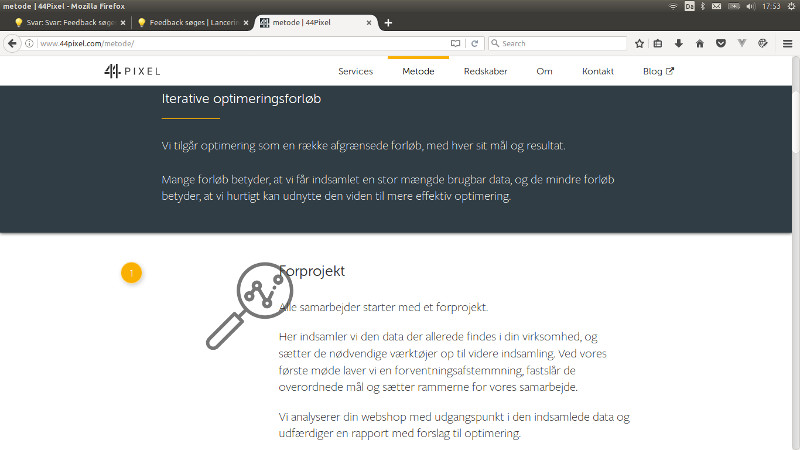Viewport: 800px width, 450px height.
Task: Click the browser back arrow button
Action: click(x=12, y=44)
